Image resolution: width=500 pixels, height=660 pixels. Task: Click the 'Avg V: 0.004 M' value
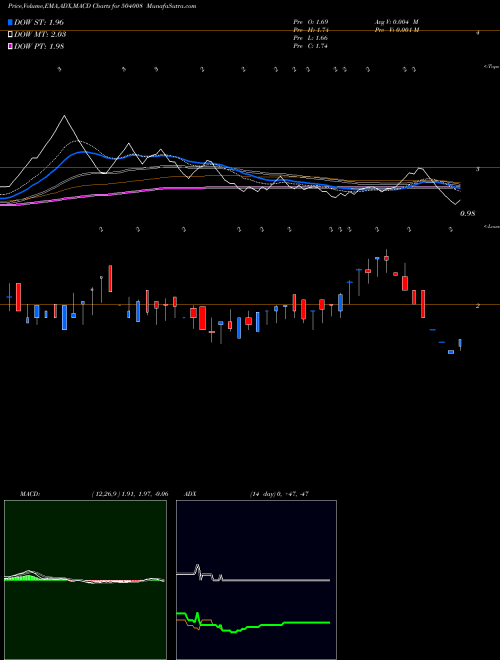[x=396, y=22]
